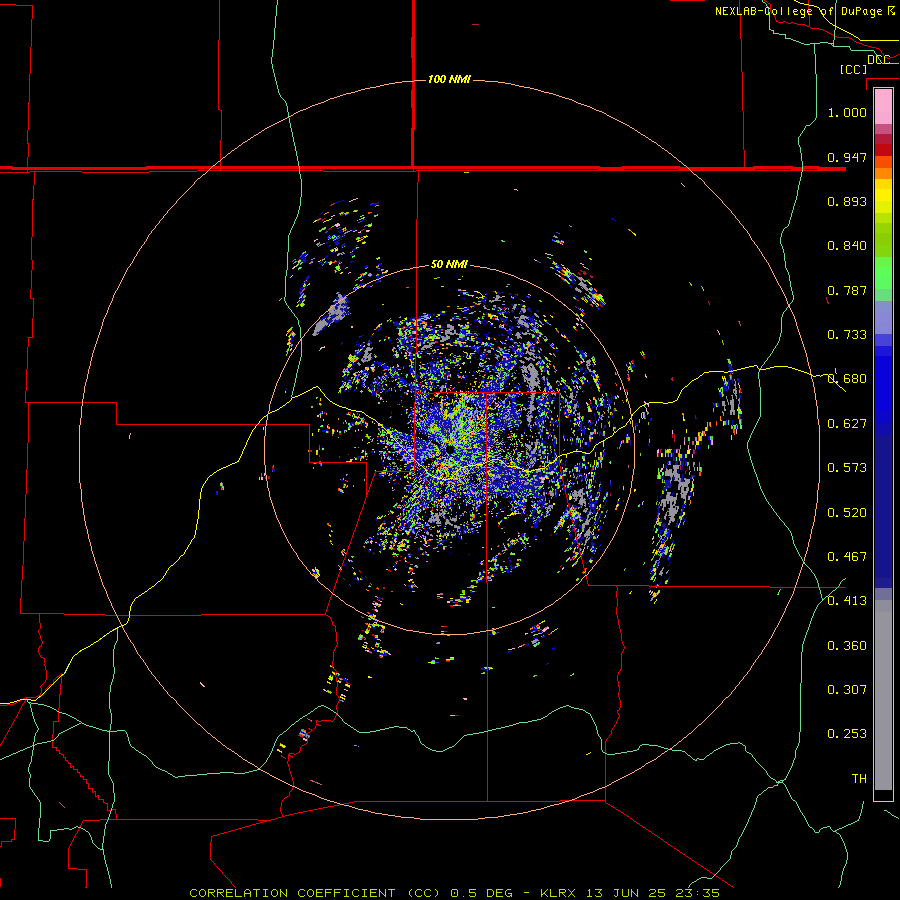Click the 0.893 scale value

(x=847, y=201)
